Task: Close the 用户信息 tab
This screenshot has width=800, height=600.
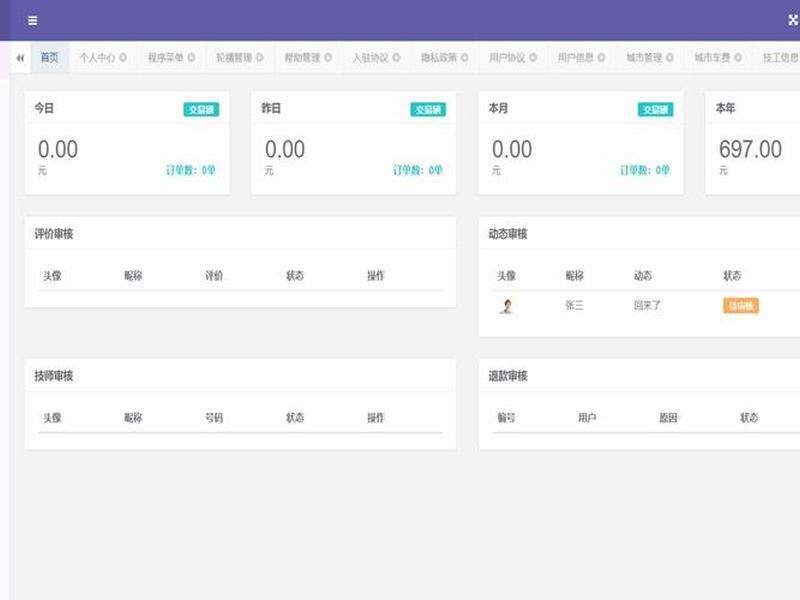Action: click(x=602, y=58)
